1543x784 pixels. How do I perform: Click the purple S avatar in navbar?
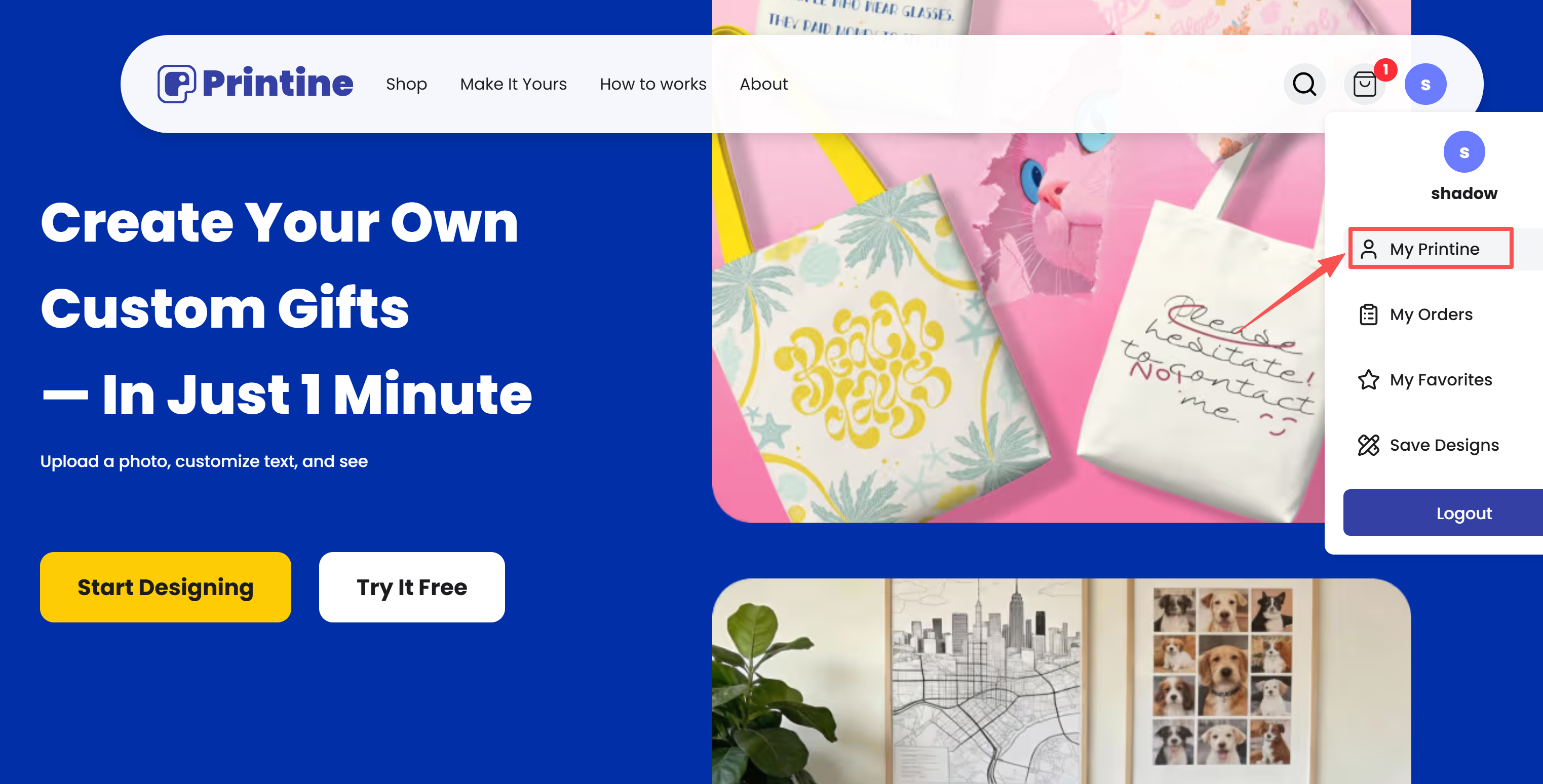(x=1425, y=84)
